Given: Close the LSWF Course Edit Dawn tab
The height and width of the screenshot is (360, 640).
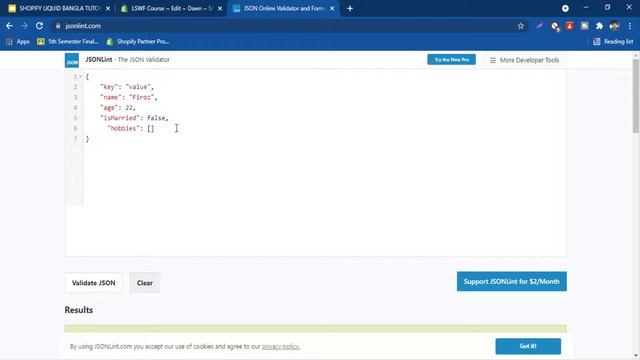Looking at the screenshot, I should coord(220,9).
